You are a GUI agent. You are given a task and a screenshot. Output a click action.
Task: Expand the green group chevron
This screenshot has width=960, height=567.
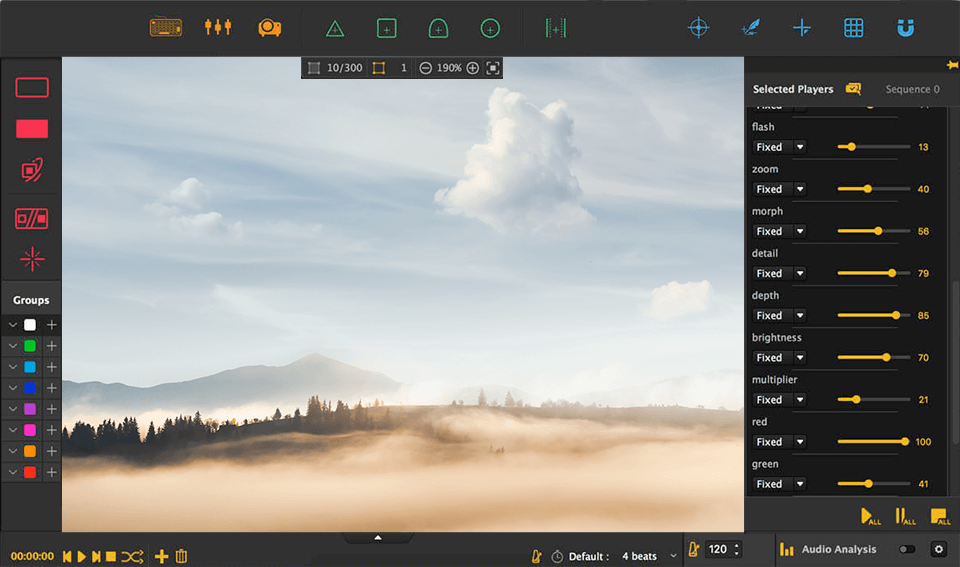click(x=13, y=346)
